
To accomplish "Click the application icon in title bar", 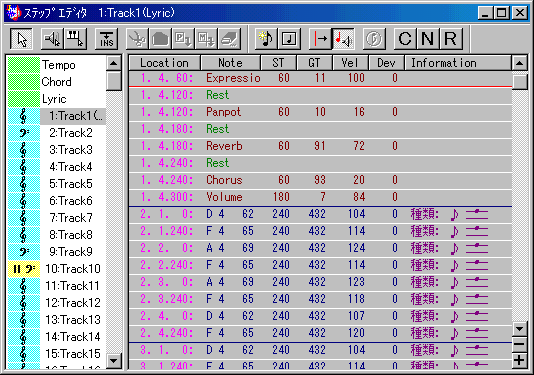I will 14,13.
